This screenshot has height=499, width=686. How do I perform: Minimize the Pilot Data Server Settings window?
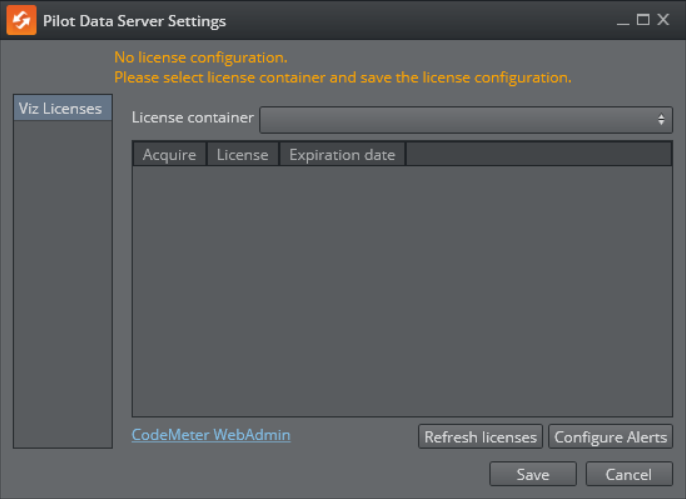[623, 20]
